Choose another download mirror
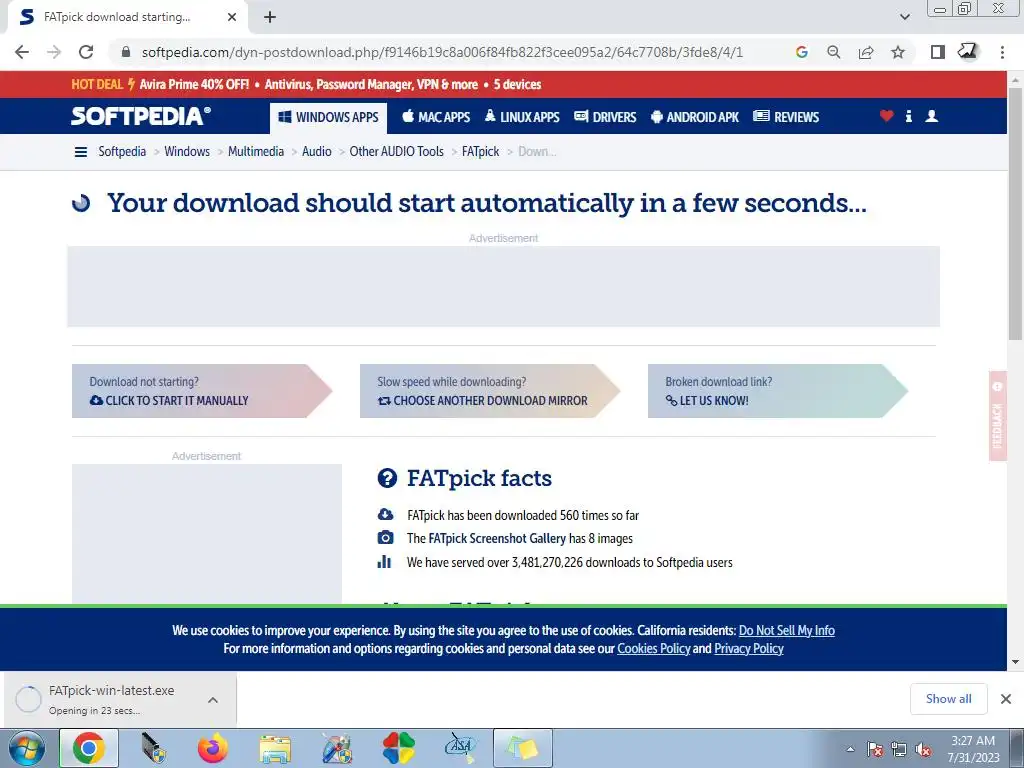The image size is (1024, 768). coord(489,391)
